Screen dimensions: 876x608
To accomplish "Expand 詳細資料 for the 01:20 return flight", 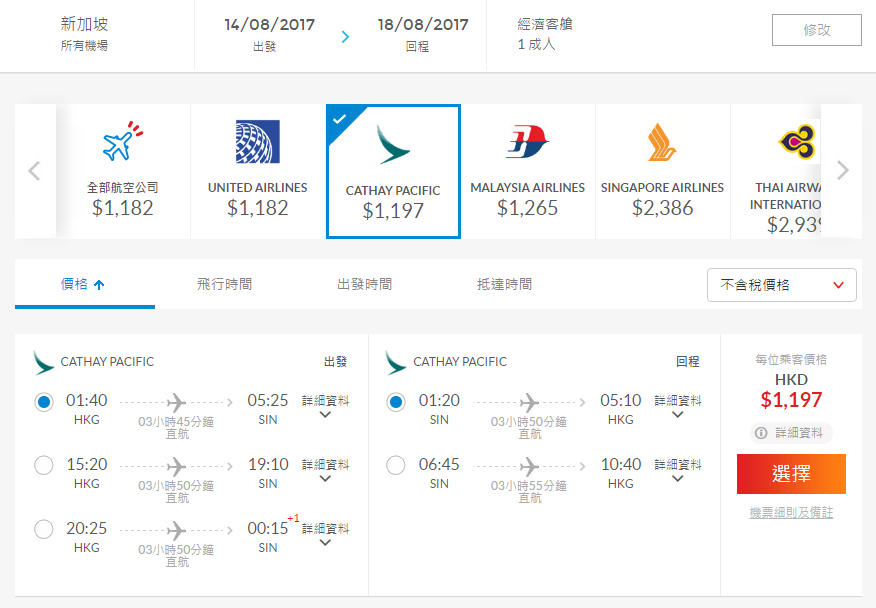I will 678,406.
